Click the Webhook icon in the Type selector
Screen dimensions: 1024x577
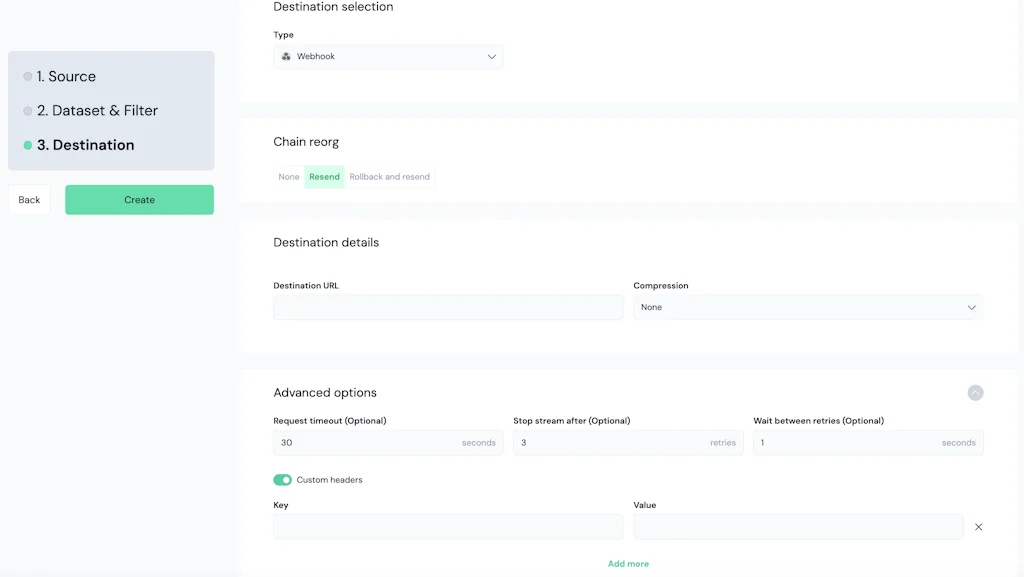[x=286, y=56]
